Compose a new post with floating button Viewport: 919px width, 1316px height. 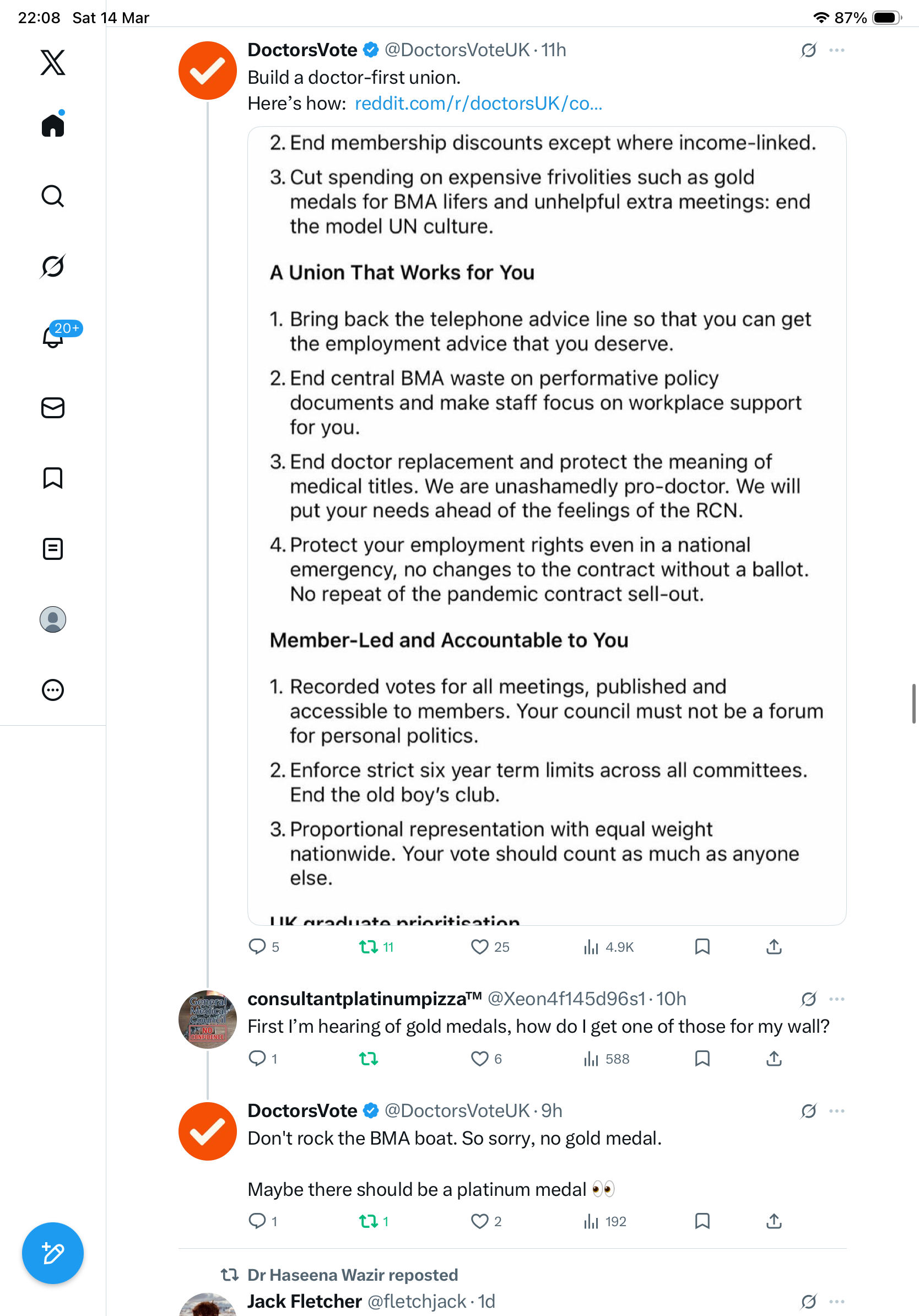point(53,1253)
